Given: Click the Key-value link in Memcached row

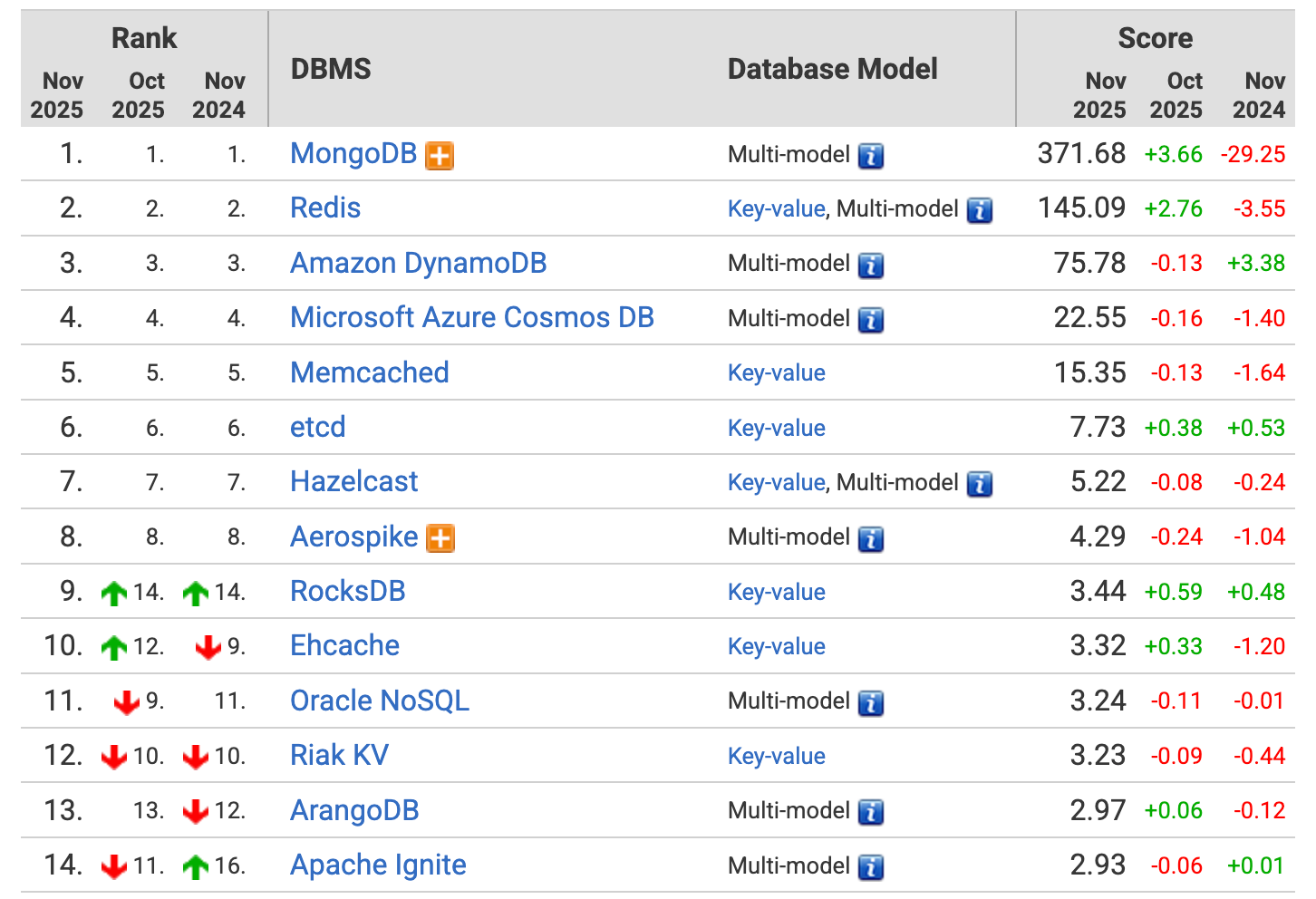Looking at the screenshot, I should pyautogui.click(x=776, y=373).
